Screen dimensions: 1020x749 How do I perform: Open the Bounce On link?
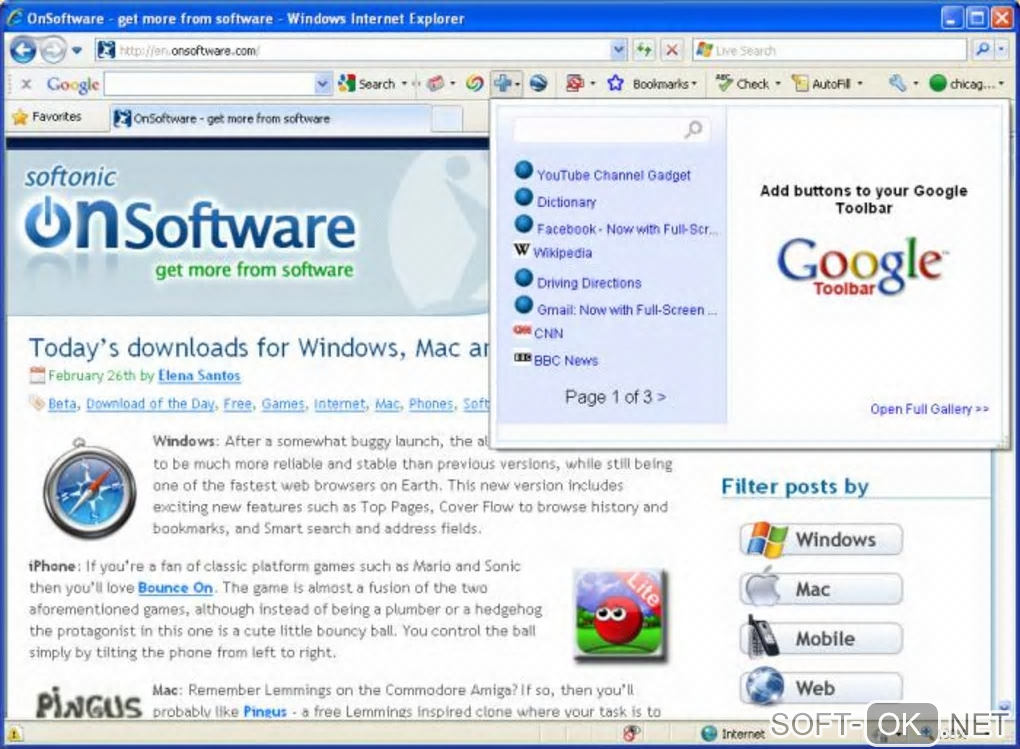point(175,588)
